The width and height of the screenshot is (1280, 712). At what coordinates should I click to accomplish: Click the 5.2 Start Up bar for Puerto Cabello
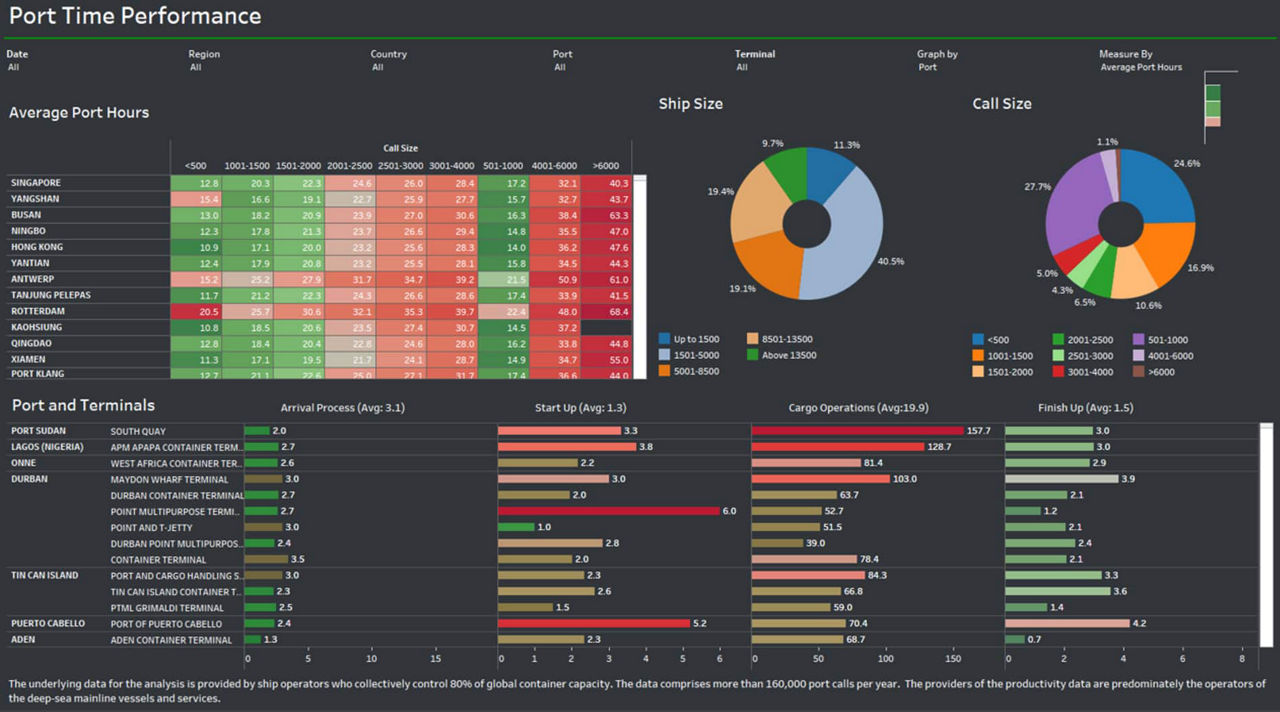[594, 623]
